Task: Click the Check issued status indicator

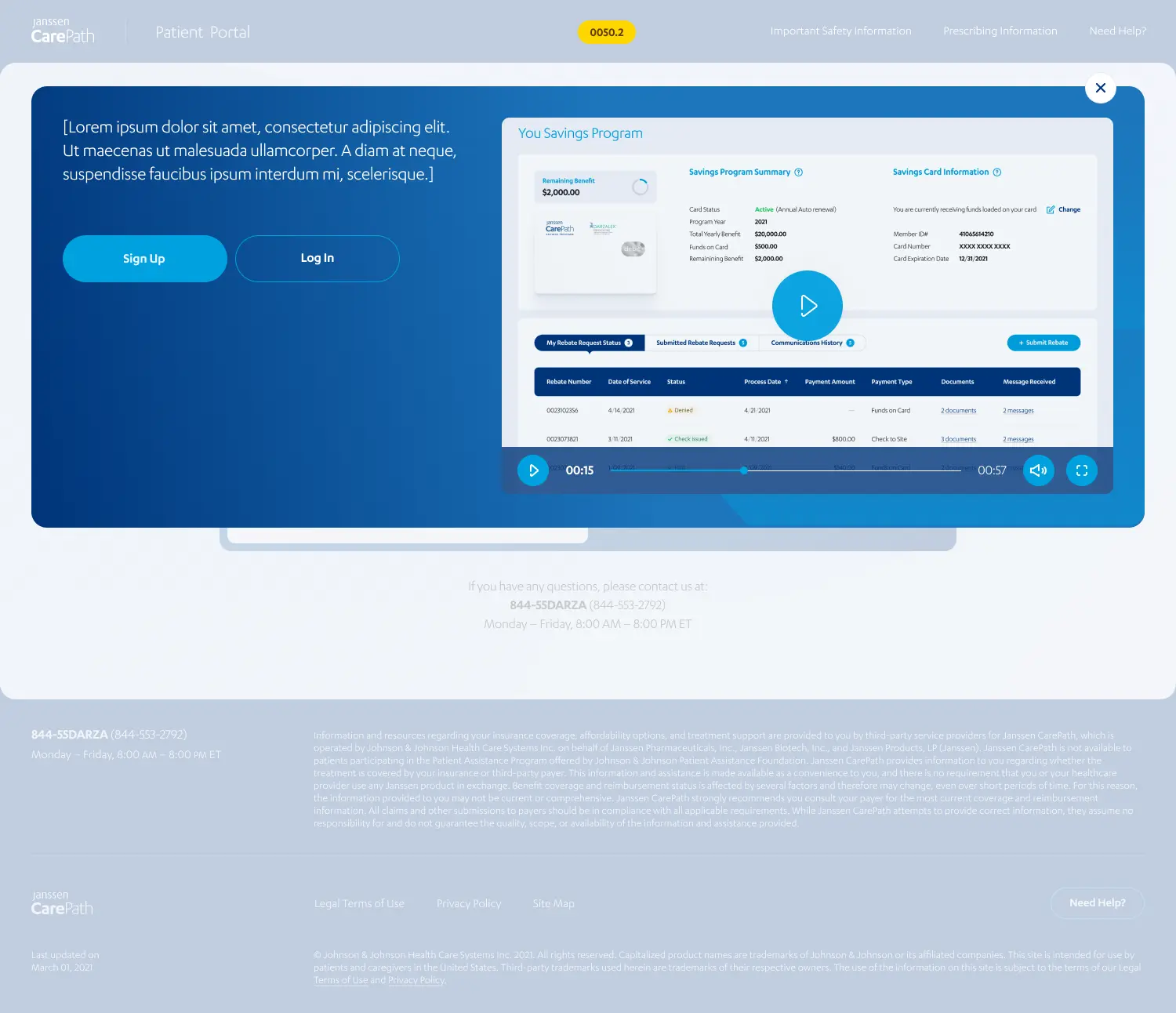Action: click(x=687, y=438)
